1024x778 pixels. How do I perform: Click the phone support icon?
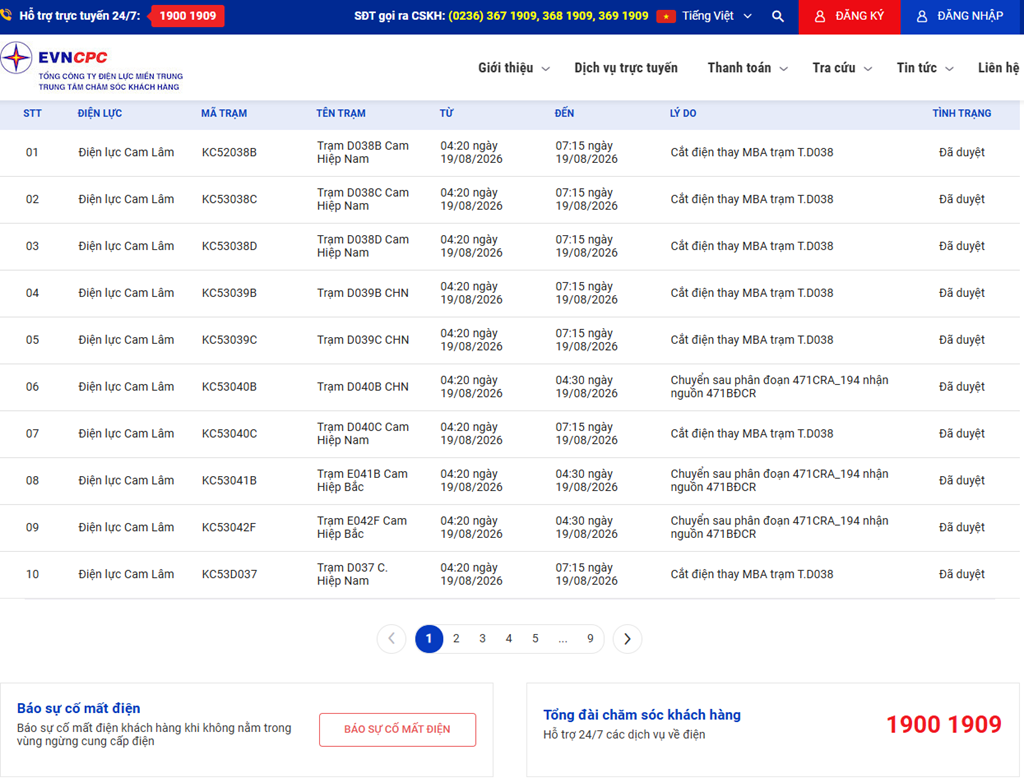[x=6, y=14]
